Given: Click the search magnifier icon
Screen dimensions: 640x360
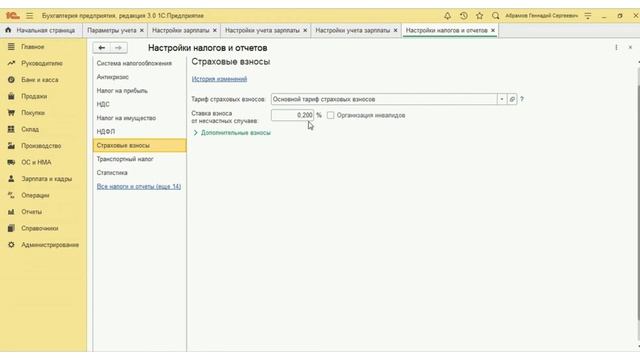Looking at the screenshot, I should point(495,16).
